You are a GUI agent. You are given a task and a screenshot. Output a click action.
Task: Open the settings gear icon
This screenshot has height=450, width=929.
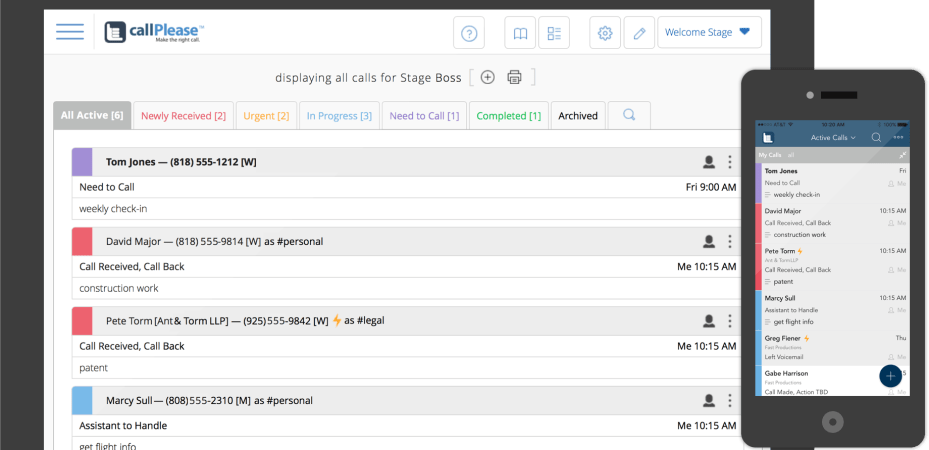point(604,33)
